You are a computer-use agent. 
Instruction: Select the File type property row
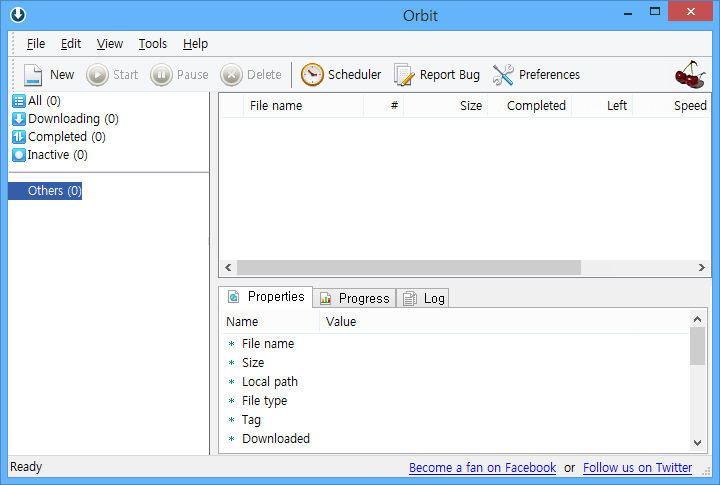(455, 401)
